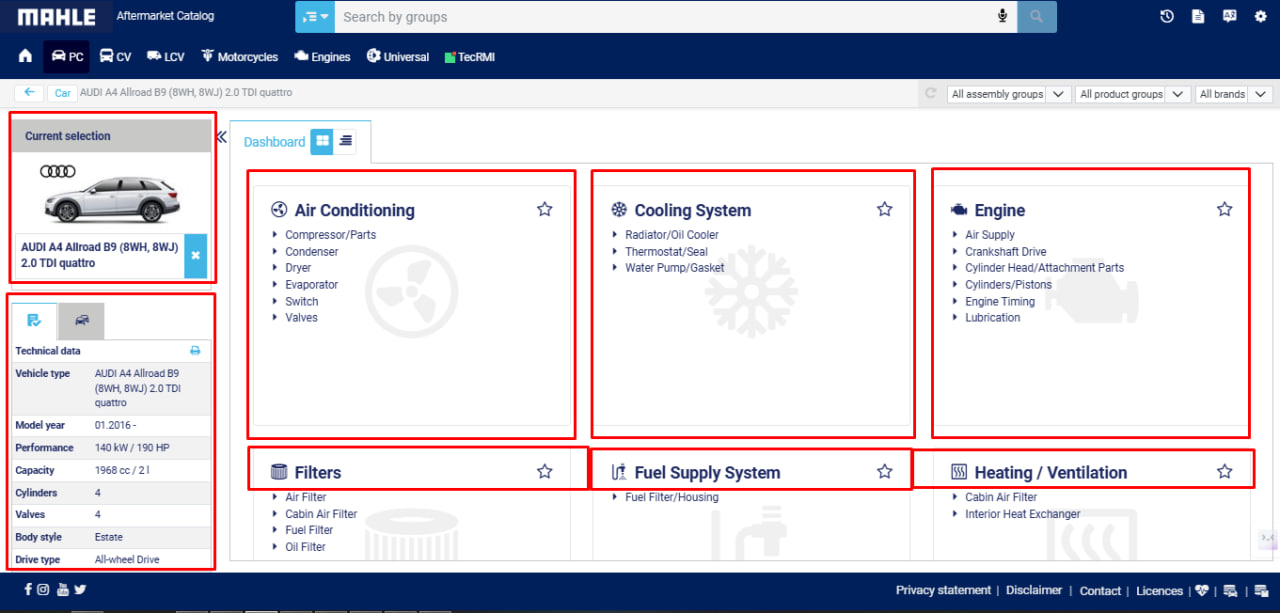Open Water Pump/Gasket under Cooling System
The width and height of the screenshot is (1280, 613).
[x=675, y=268]
